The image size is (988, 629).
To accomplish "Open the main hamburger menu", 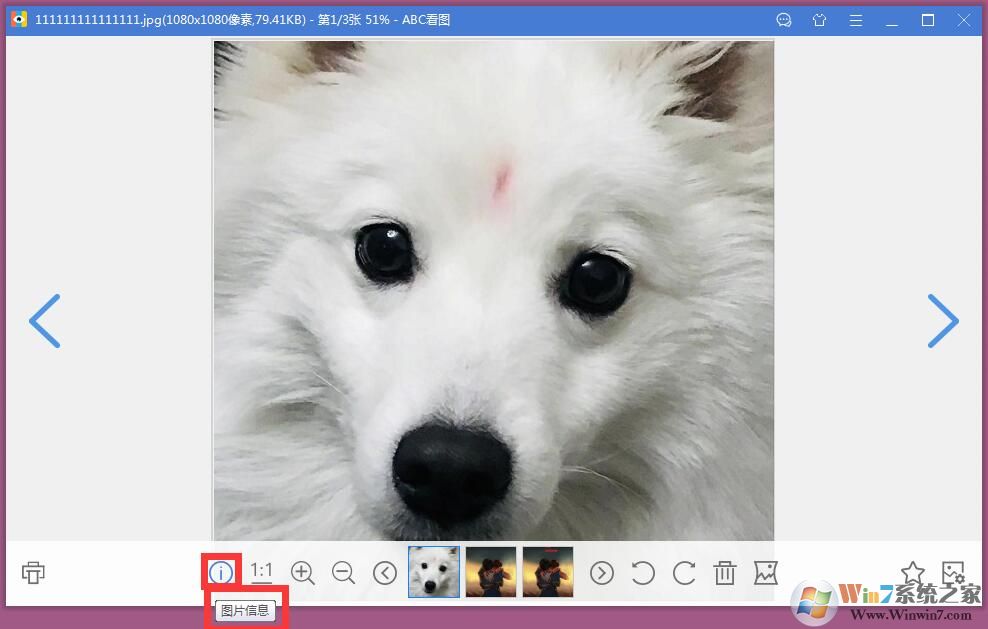I will [856, 20].
